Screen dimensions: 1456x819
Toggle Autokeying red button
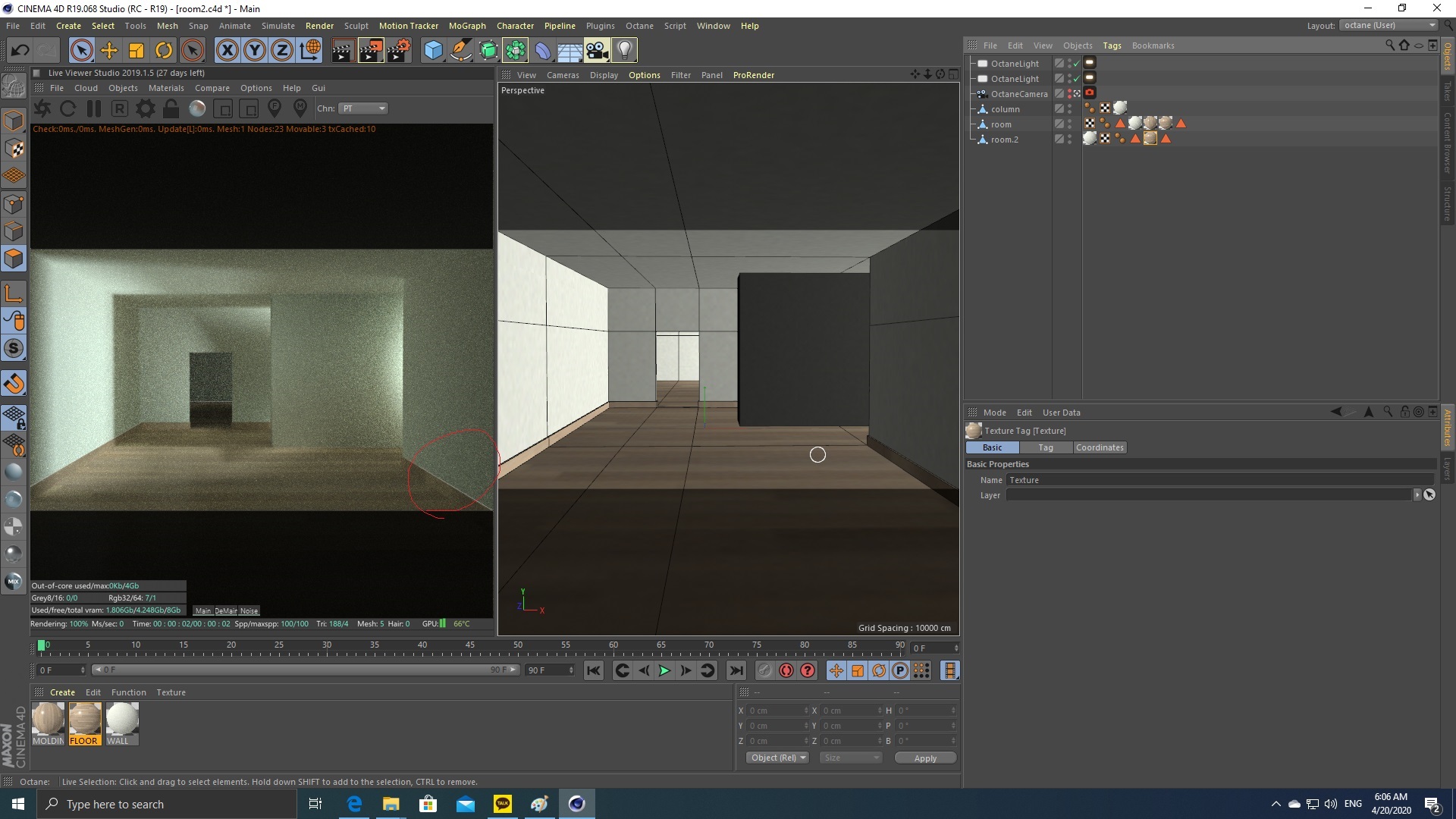pyautogui.click(x=786, y=670)
